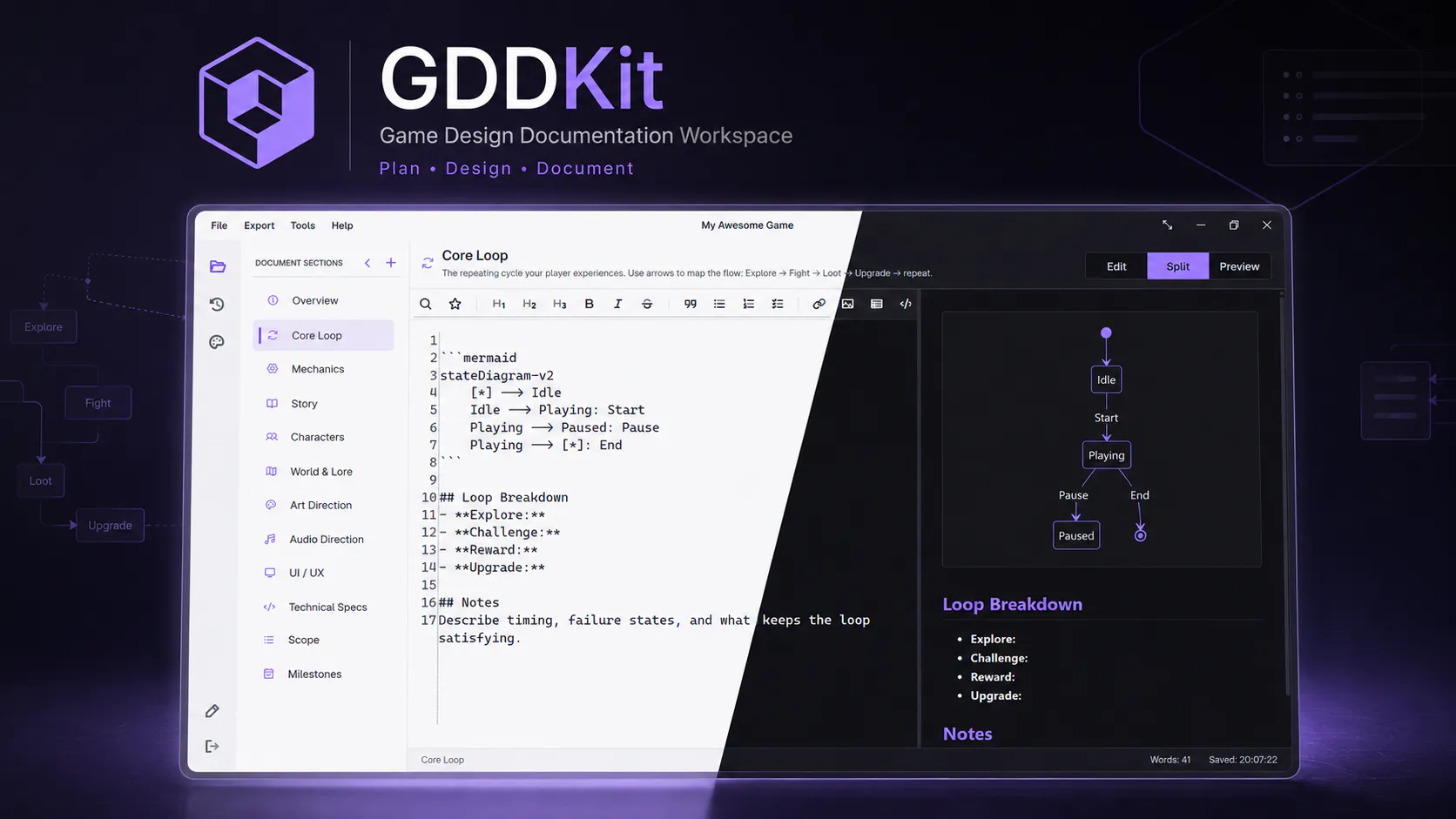Switch to Split view
1456x819 pixels.
(x=1177, y=266)
